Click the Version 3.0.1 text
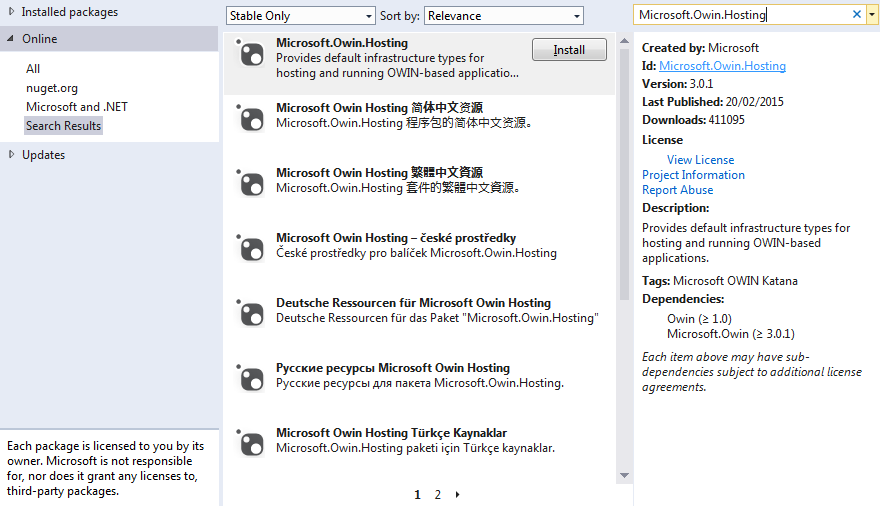880x506 pixels. click(x=677, y=84)
